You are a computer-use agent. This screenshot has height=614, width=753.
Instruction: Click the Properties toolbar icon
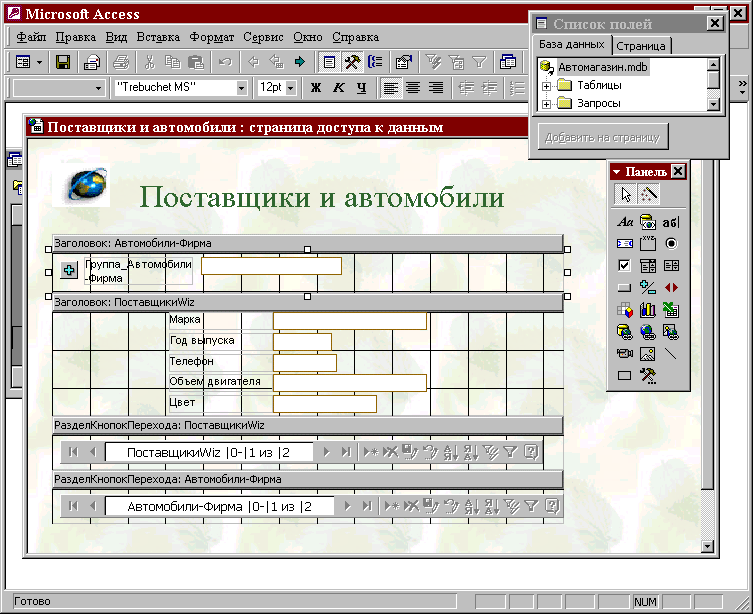point(403,62)
